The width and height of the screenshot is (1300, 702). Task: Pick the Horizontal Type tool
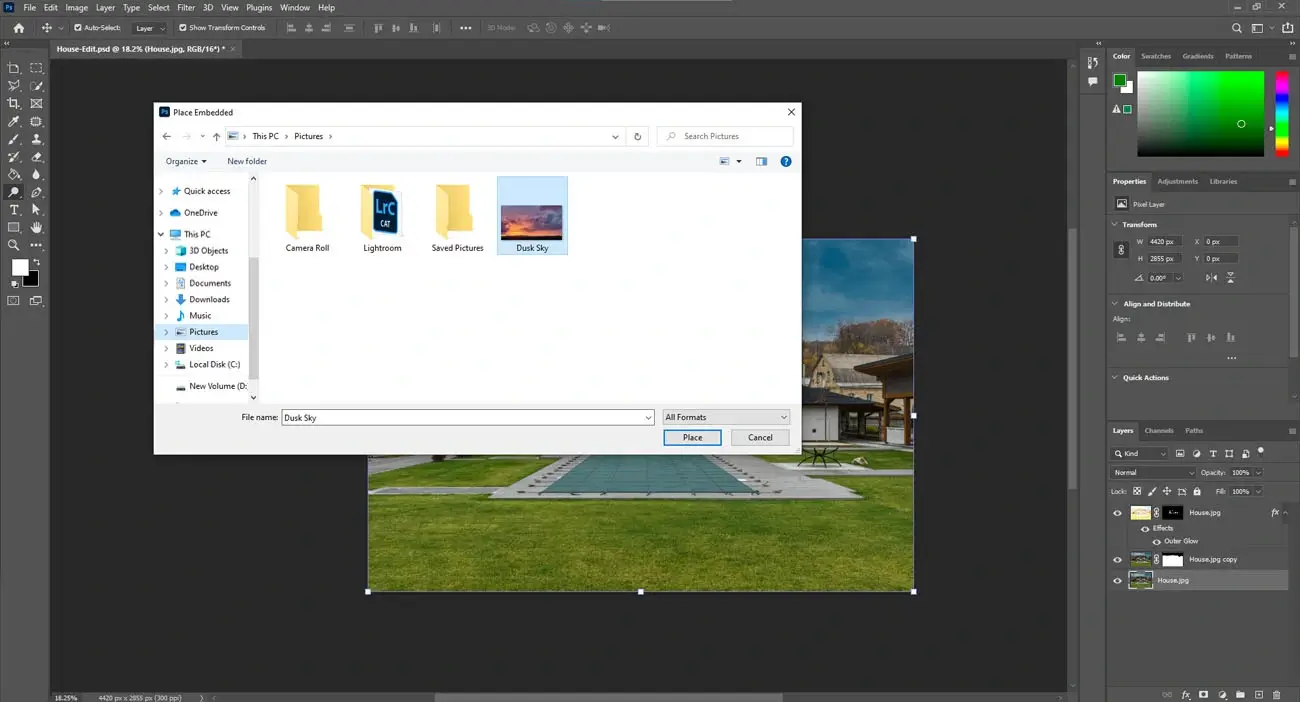[x=14, y=208]
